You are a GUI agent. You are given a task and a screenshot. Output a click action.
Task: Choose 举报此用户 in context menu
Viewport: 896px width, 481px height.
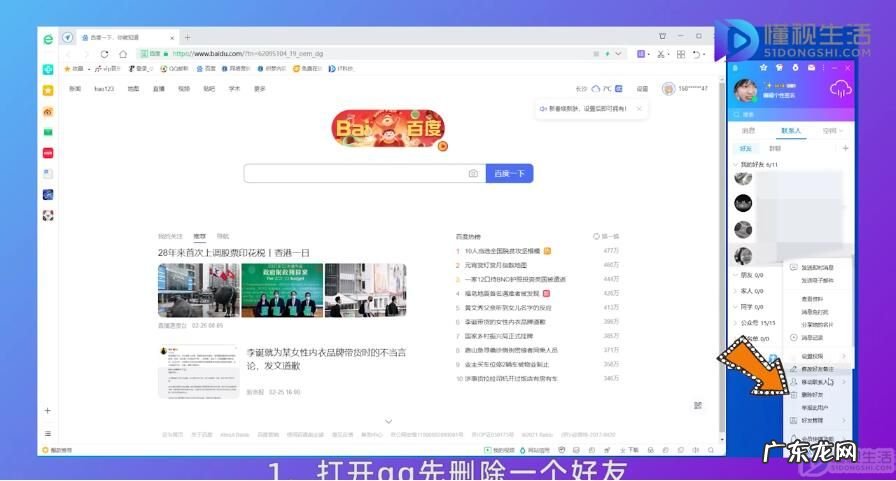coord(814,408)
